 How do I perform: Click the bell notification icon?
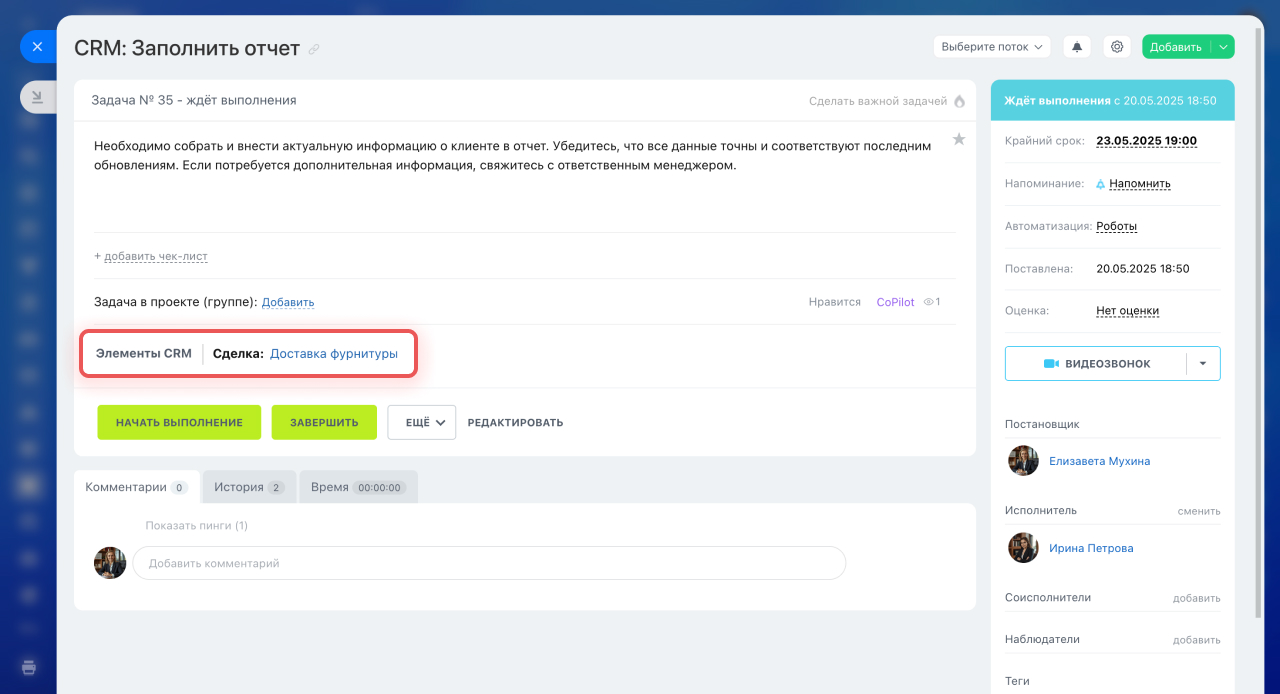[1077, 47]
